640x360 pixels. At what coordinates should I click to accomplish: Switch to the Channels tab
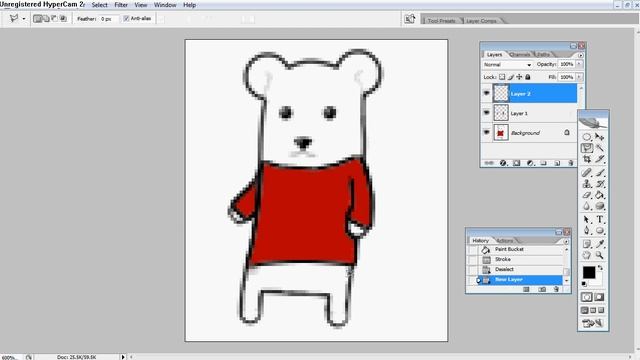(x=520, y=54)
